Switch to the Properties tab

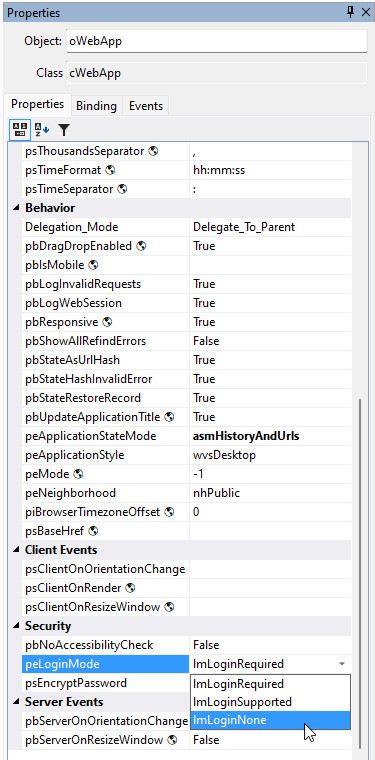click(x=37, y=104)
